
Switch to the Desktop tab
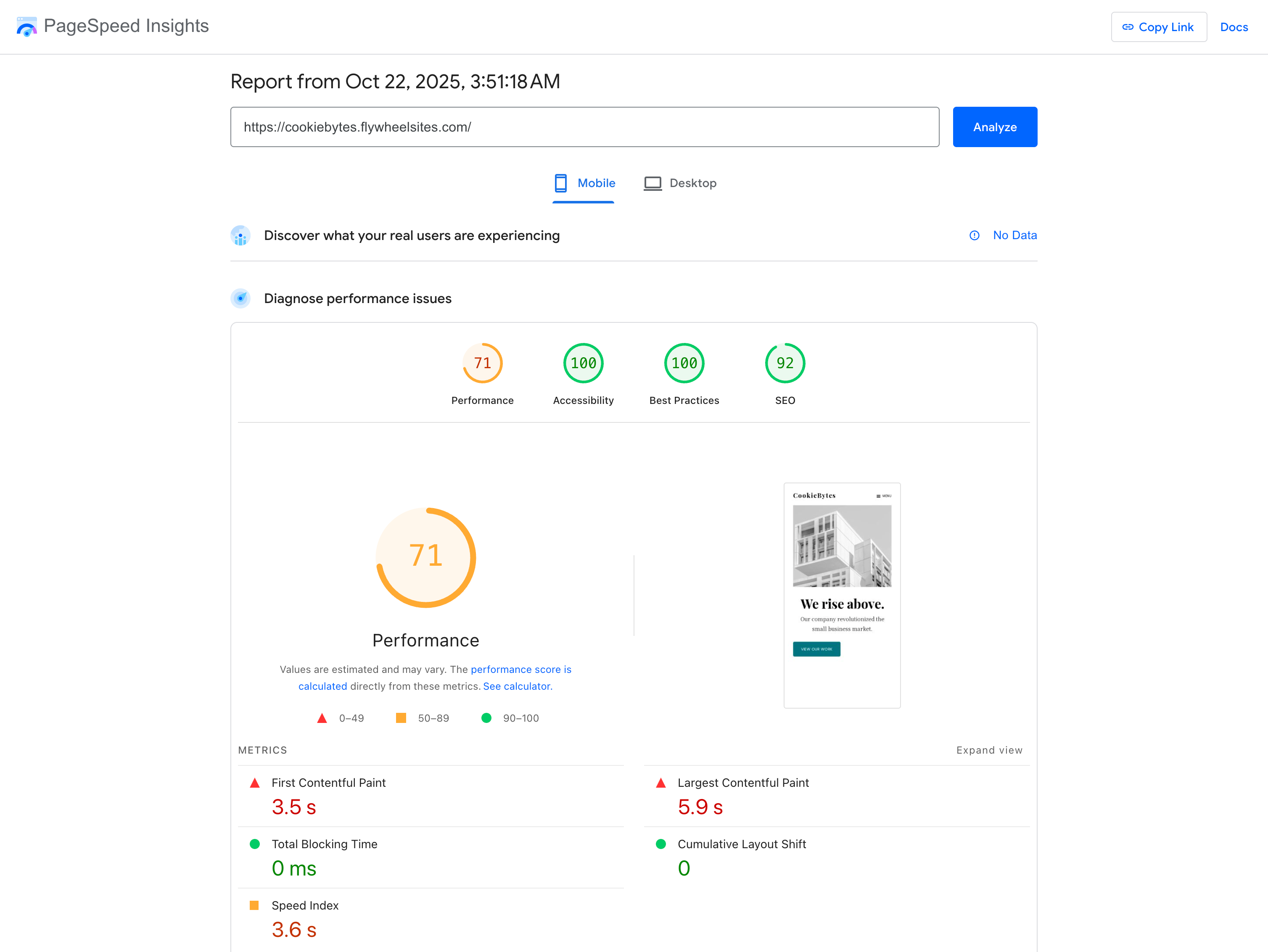(680, 183)
